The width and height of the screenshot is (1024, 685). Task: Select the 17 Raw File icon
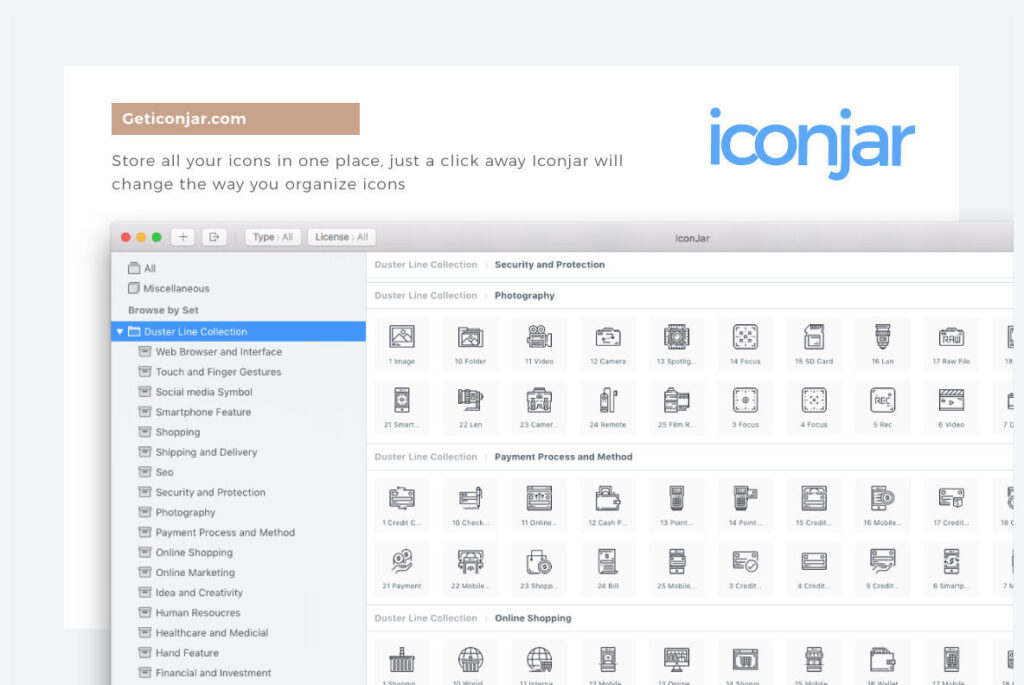coord(950,337)
